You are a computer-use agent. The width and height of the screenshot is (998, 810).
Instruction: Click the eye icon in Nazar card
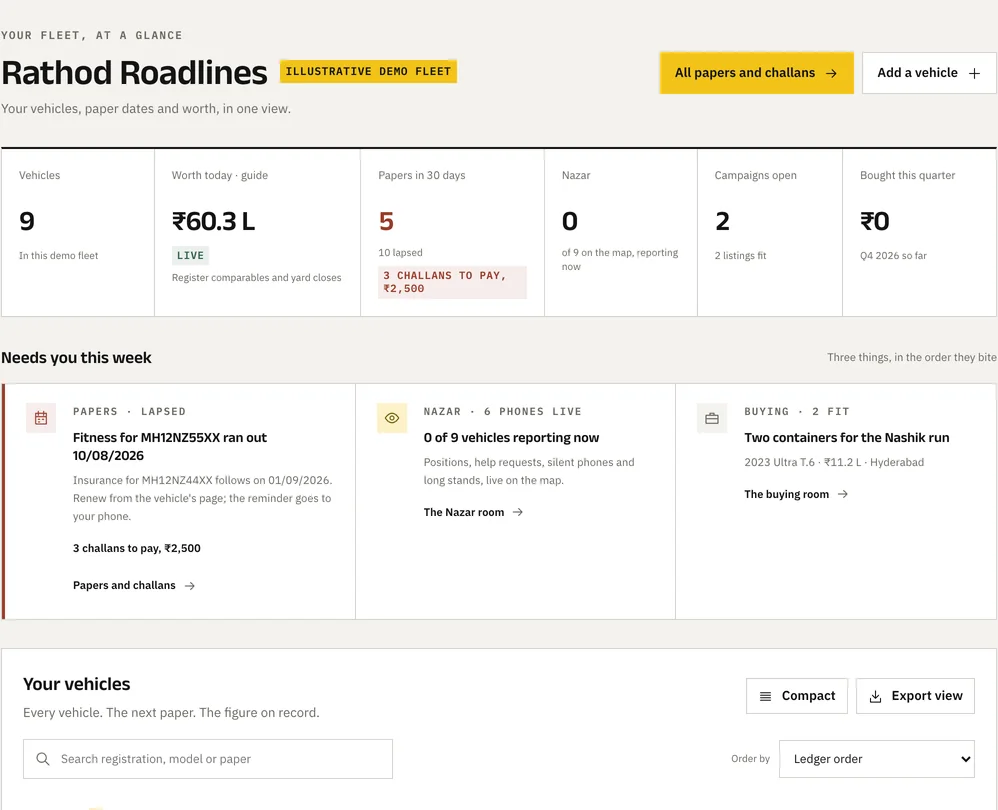tap(392, 418)
